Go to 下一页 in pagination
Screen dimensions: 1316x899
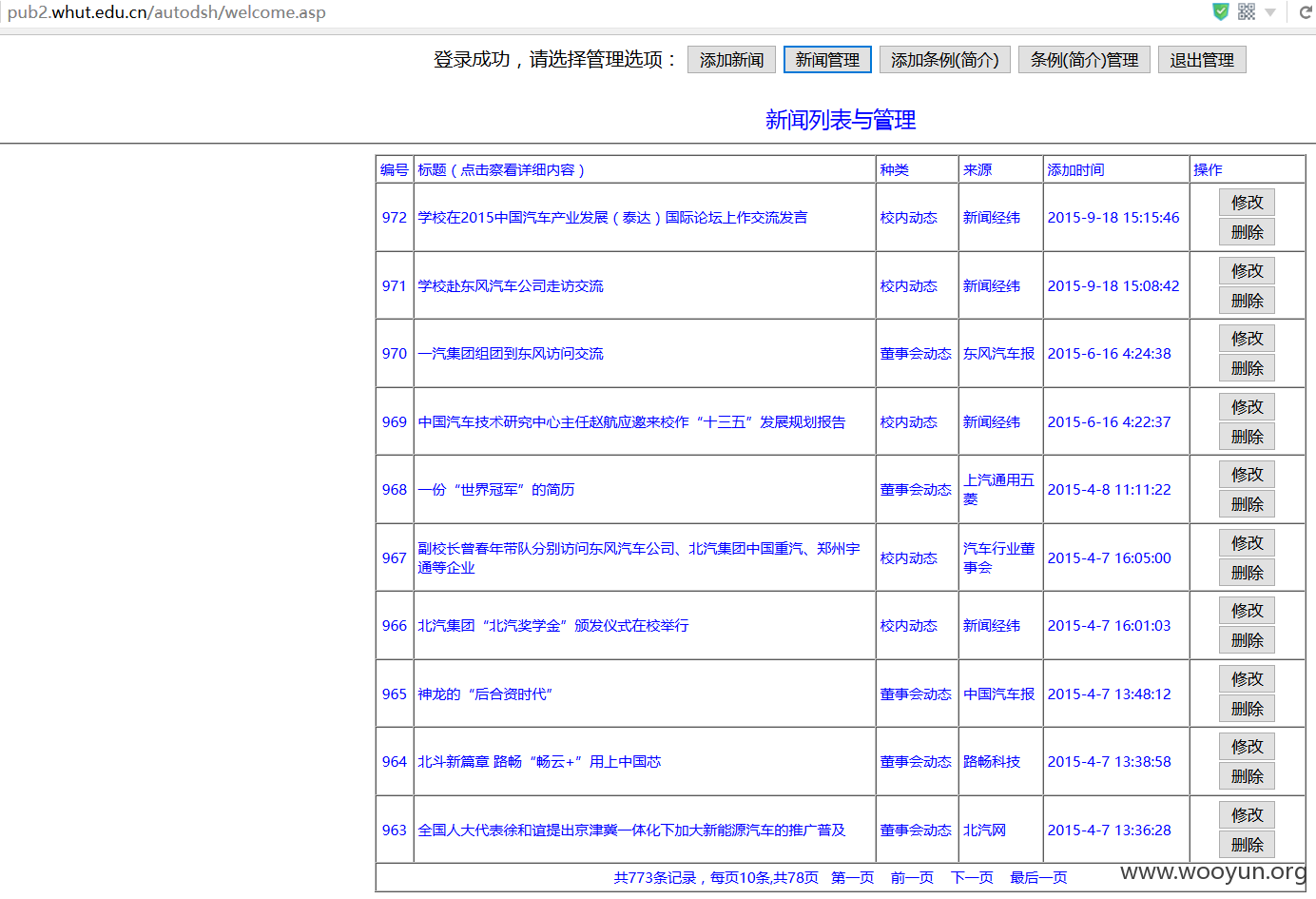pos(972,878)
